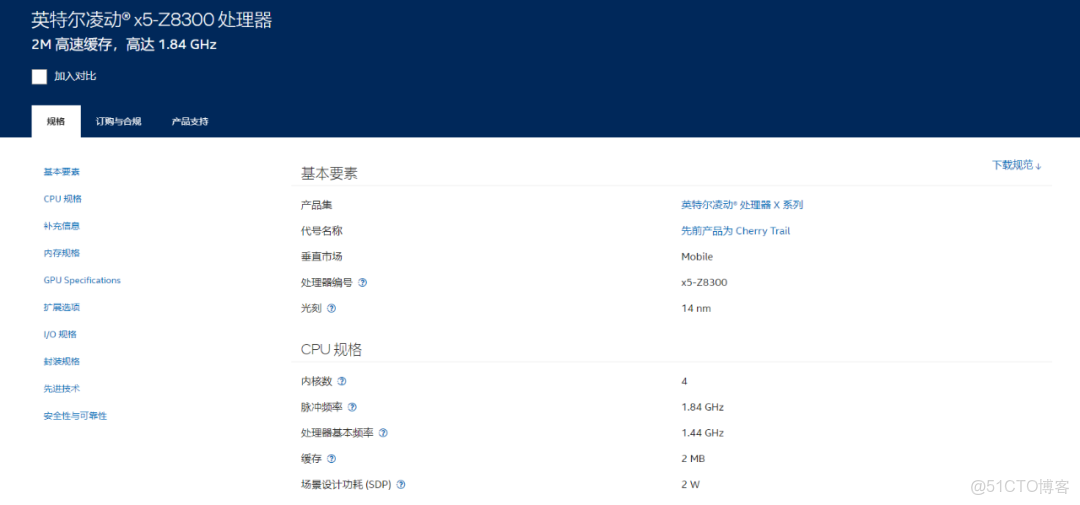Click help icon next to 内核数
Screen dimensions: 1080x505
click(342, 381)
